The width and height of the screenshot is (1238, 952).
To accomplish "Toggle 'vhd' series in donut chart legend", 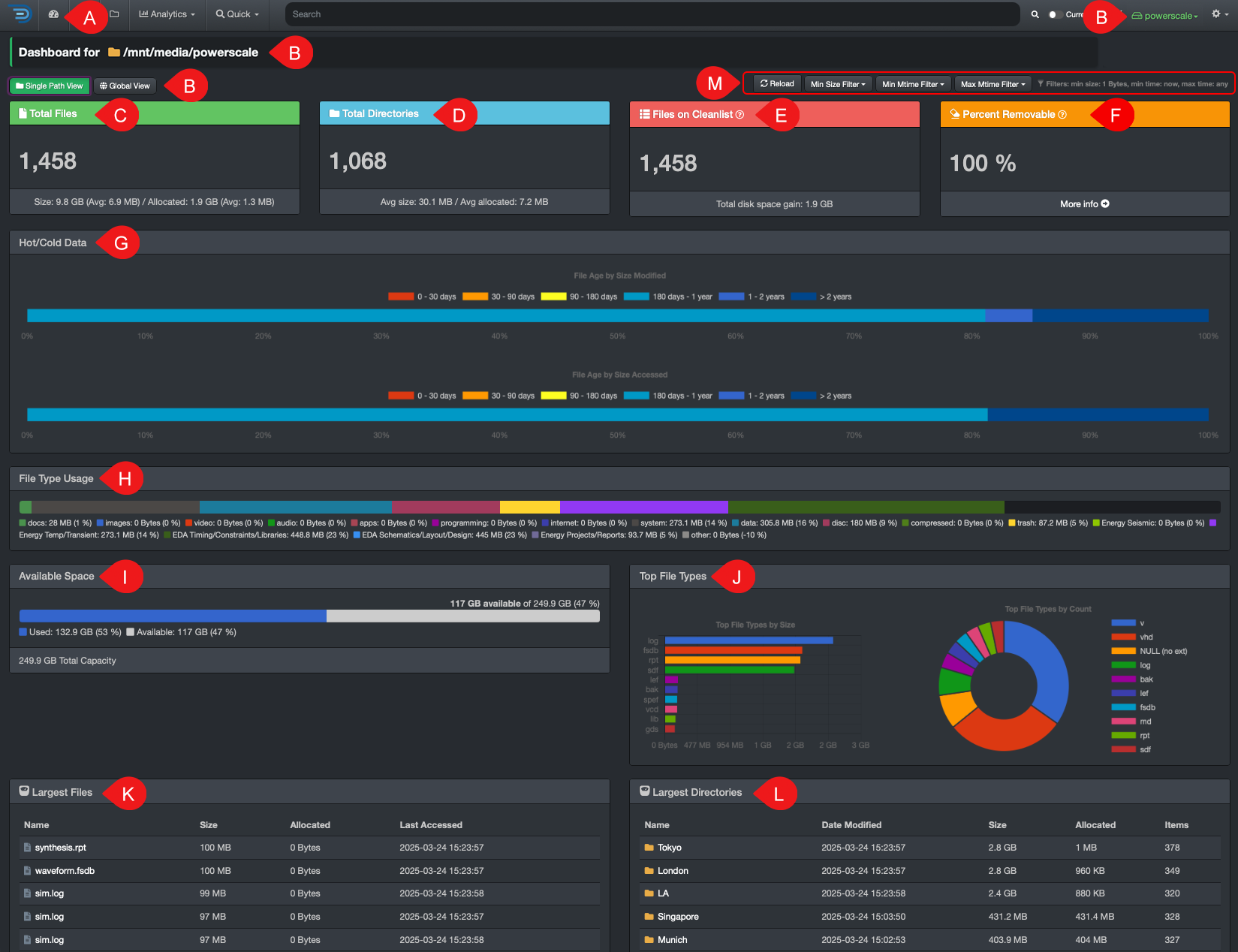I will pos(1132,637).
